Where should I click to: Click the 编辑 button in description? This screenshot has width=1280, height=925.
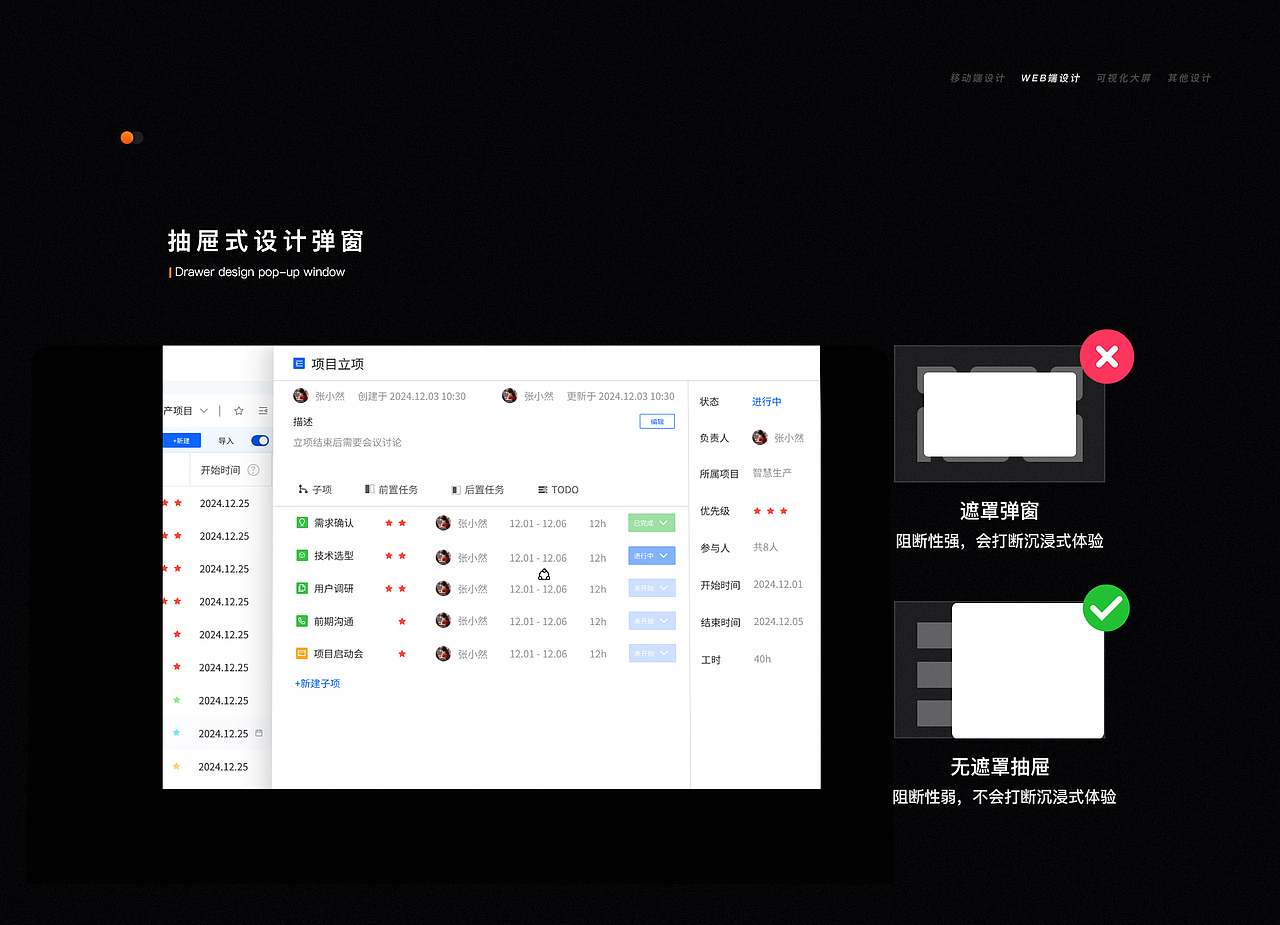(657, 422)
